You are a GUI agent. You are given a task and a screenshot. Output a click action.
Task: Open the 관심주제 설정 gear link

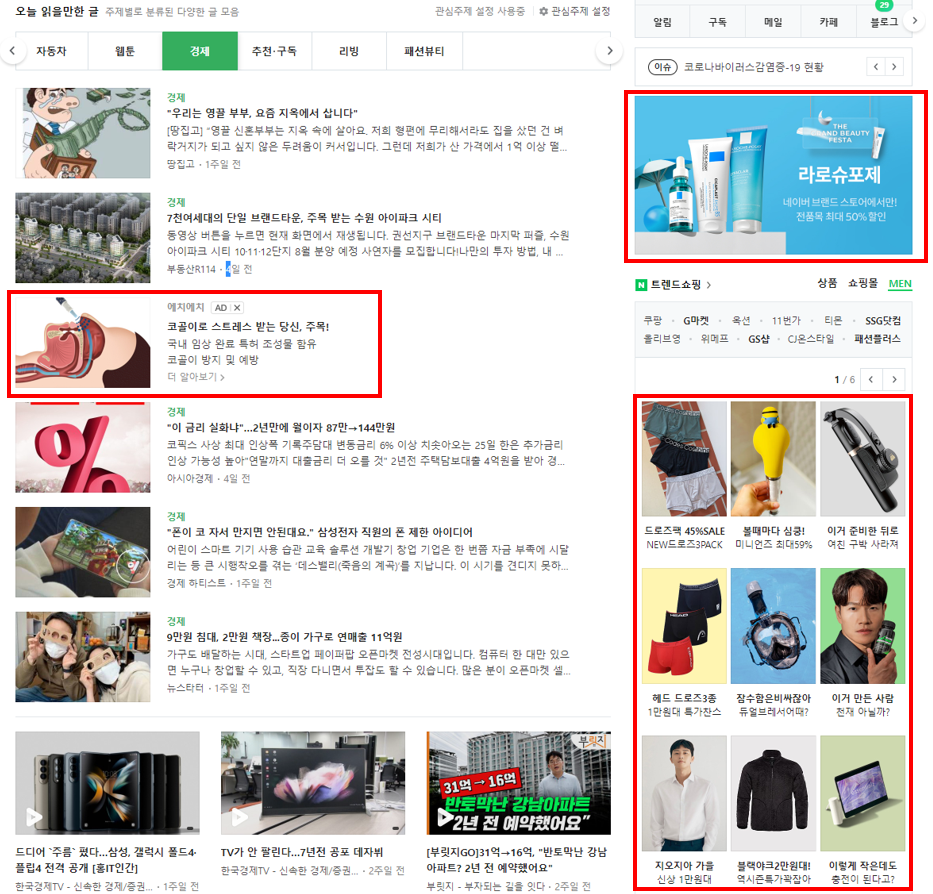coord(574,11)
